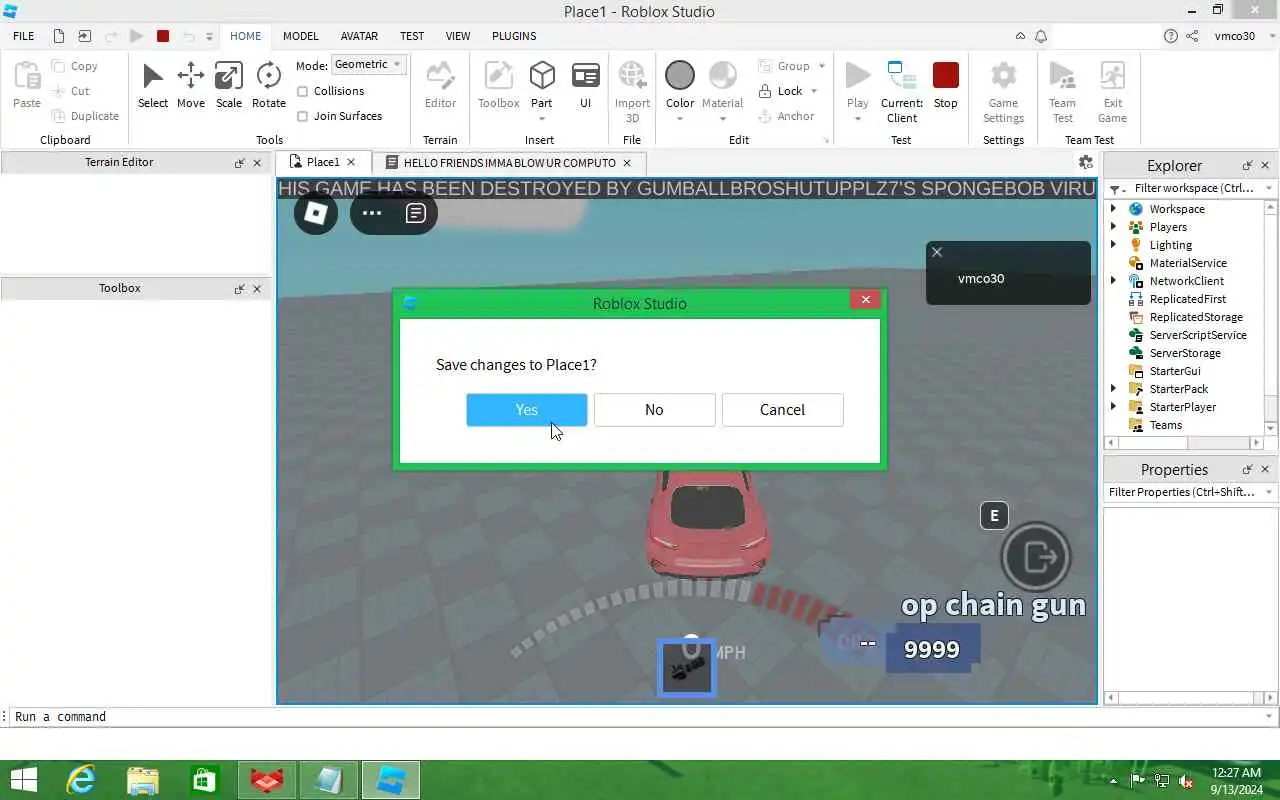
Task: Expand the Color dropdown arrow
Action: [680, 119]
